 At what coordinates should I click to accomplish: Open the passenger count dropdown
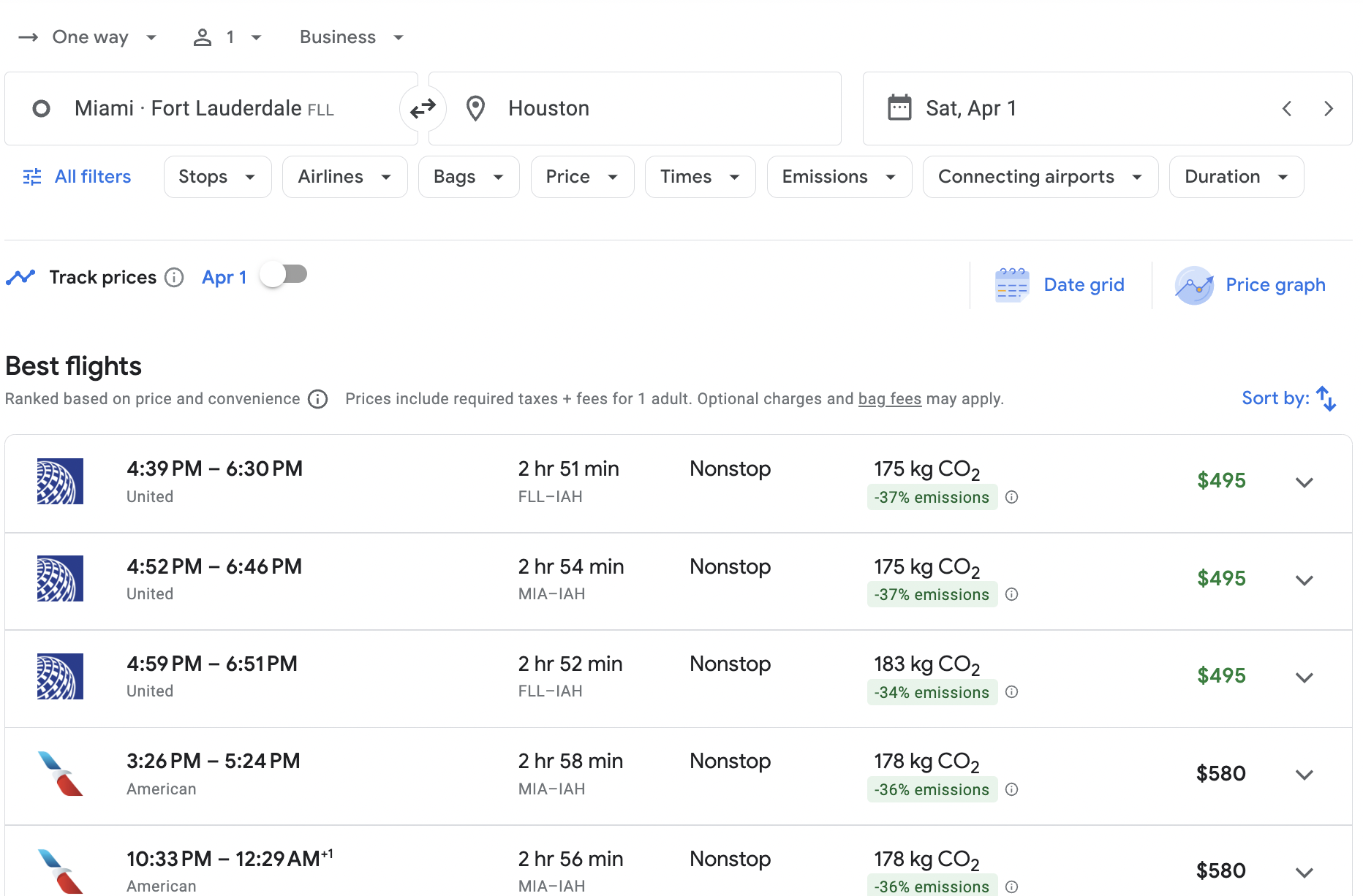point(227,37)
